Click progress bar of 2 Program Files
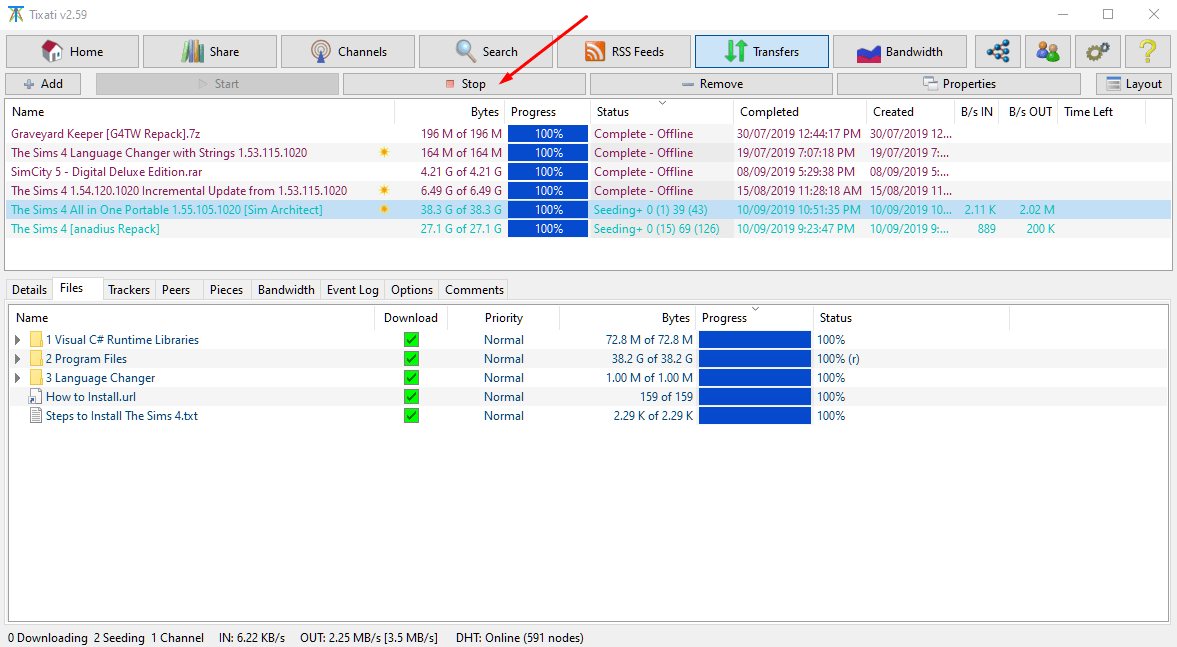 [x=755, y=359]
